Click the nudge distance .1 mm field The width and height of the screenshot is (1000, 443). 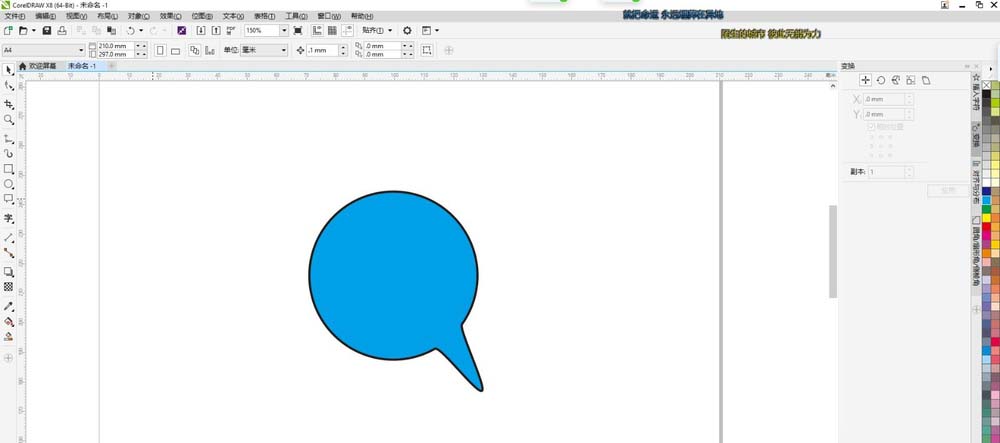pos(322,50)
